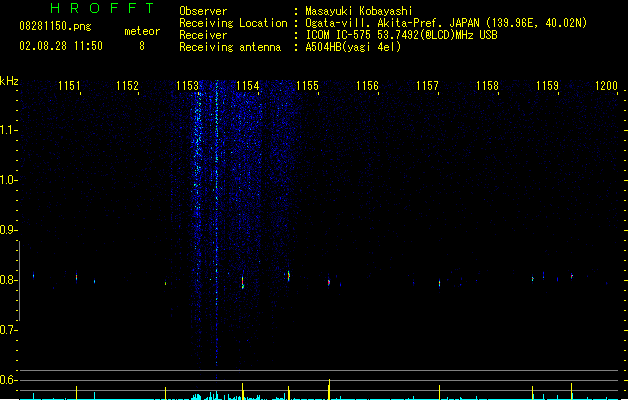The width and height of the screenshot is (629, 400).
Task: Click the kHz axis unit label
Action: [9, 81]
